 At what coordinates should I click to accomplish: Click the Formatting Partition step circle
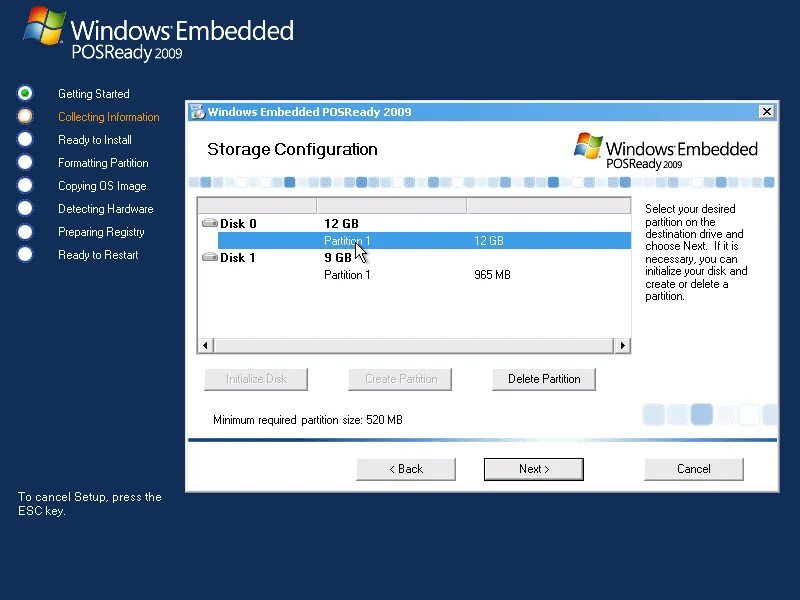25,162
